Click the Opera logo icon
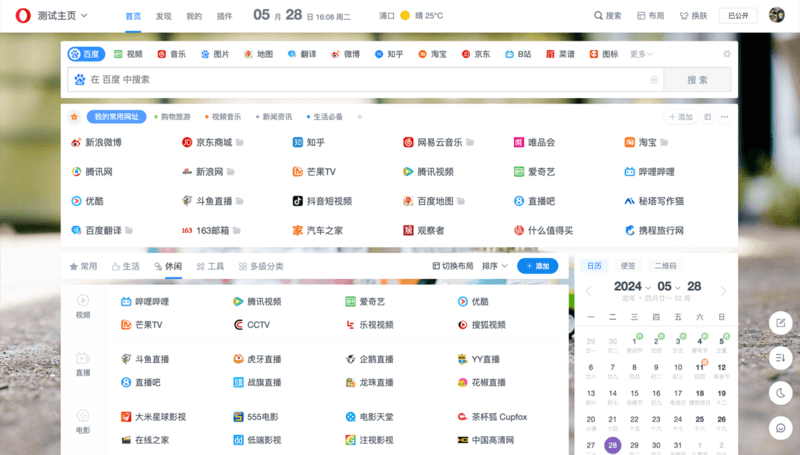The height and width of the screenshot is (455, 800). coord(23,16)
